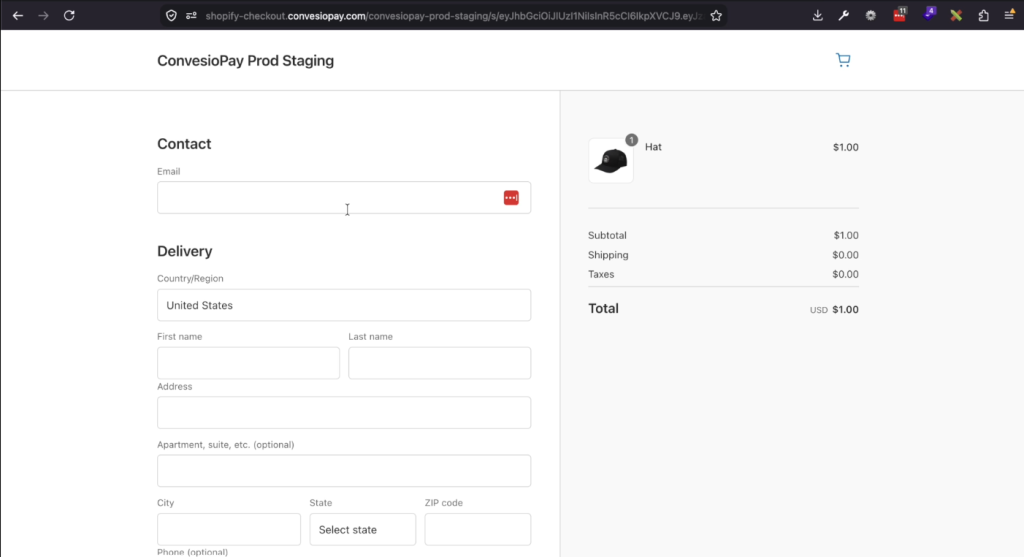Click the First name field
This screenshot has height=557, width=1024.
point(248,363)
